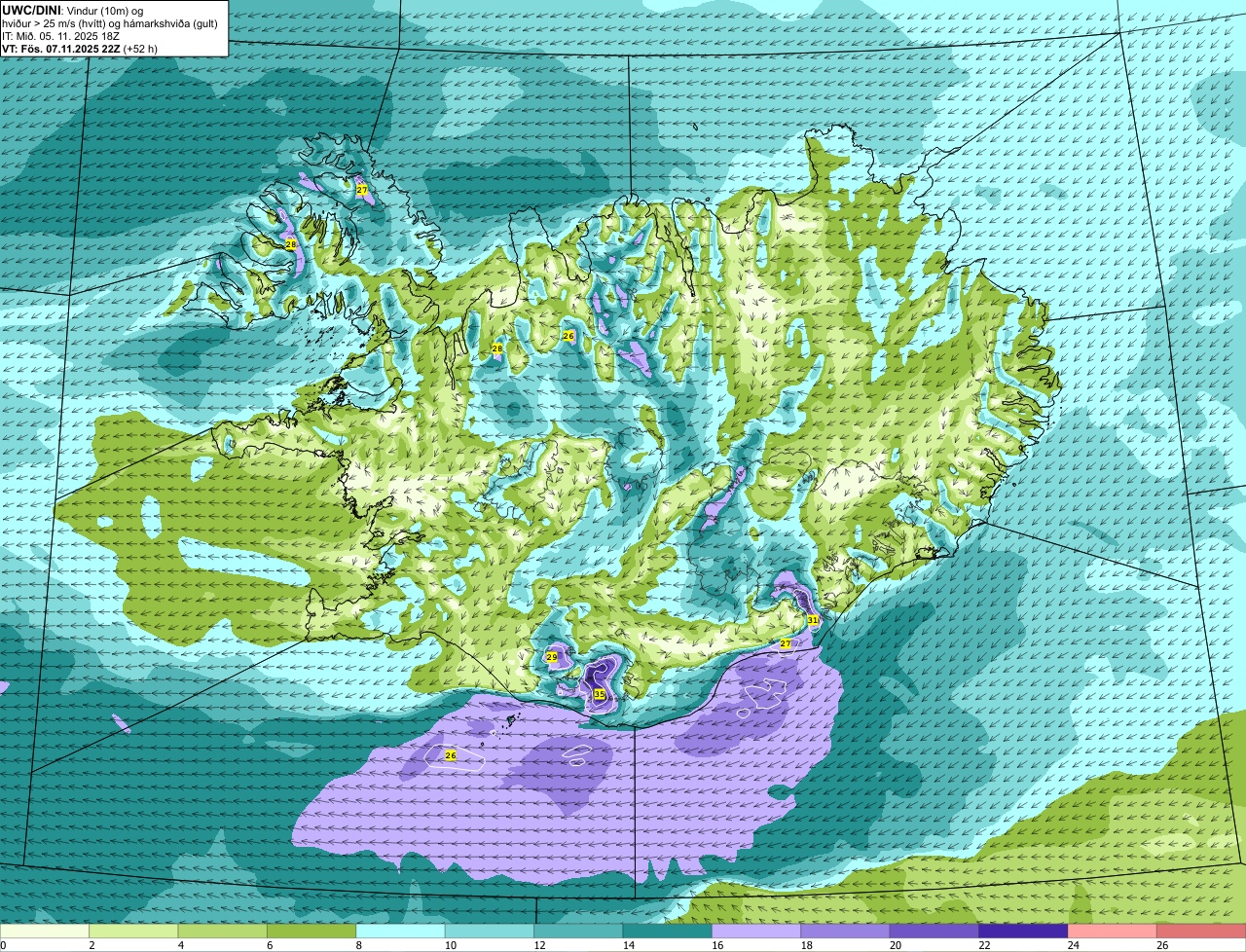Click the 16–18 m/s light lavender legend swatch
The width and height of the screenshot is (1246, 952).
(756, 932)
